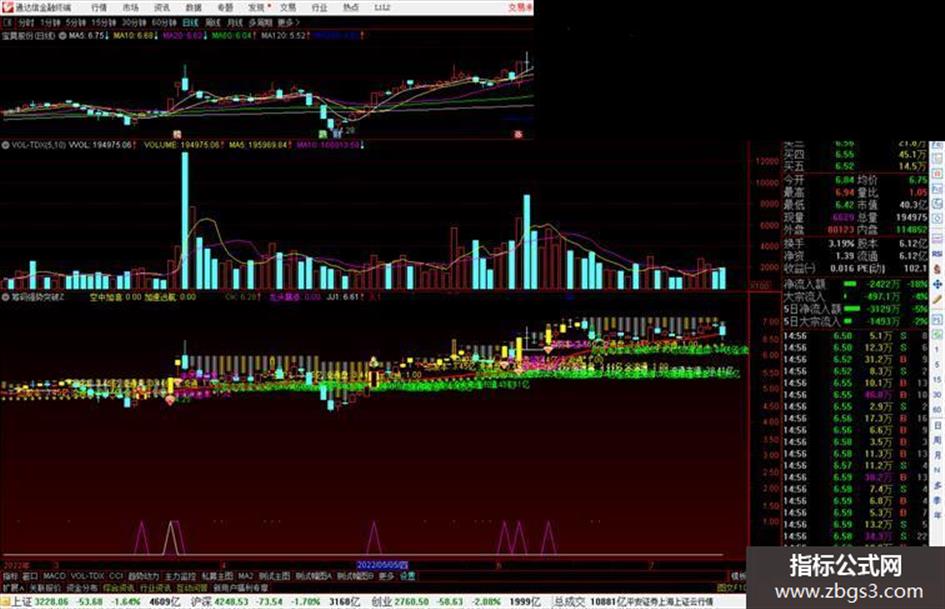Viewport: 945px width, 609px height.
Task: Expand the 更多 periods dropdown
Action: (x=288, y=22)
